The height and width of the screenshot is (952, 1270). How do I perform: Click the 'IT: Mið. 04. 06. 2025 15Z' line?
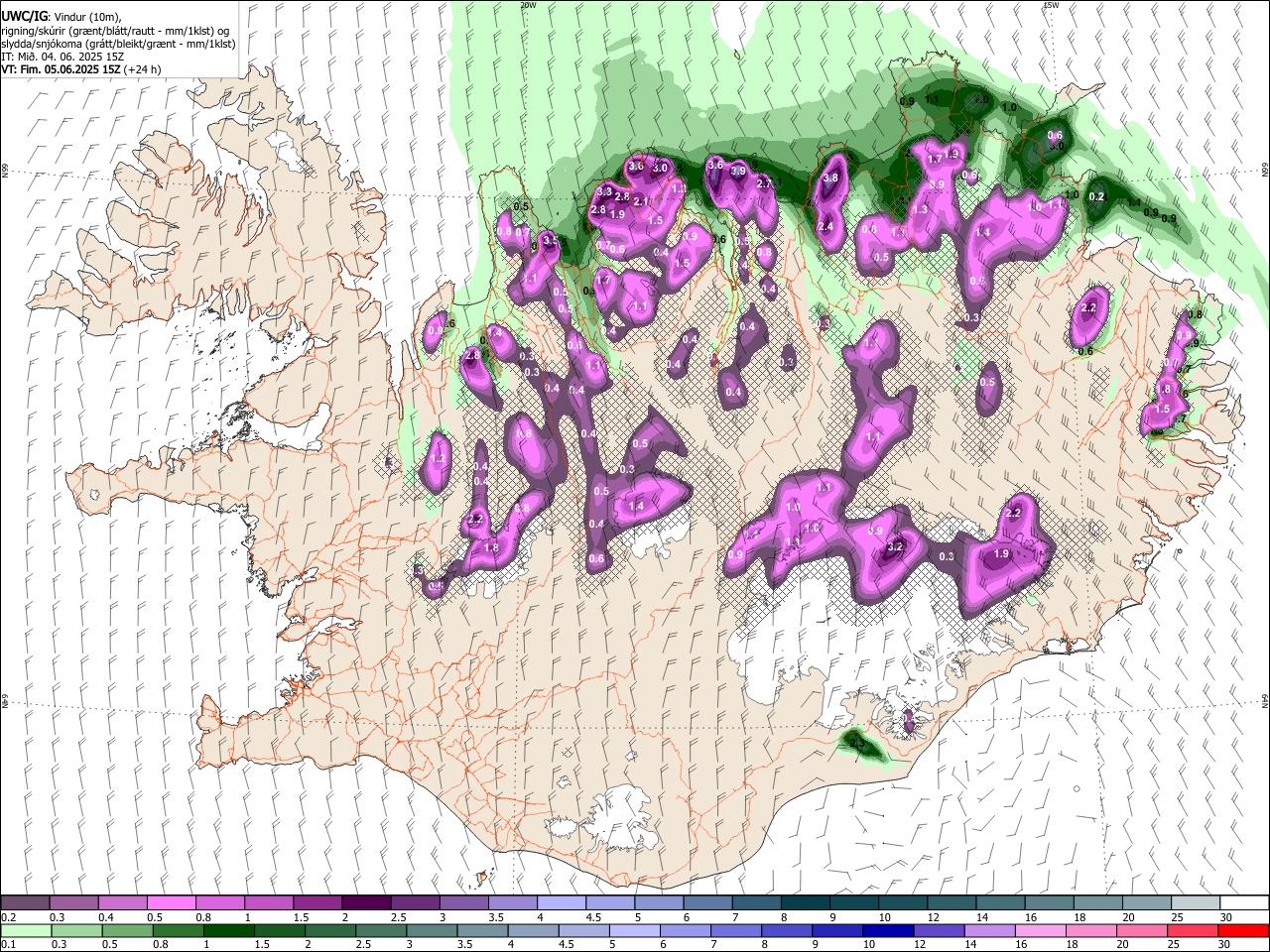tap(63, 57)
